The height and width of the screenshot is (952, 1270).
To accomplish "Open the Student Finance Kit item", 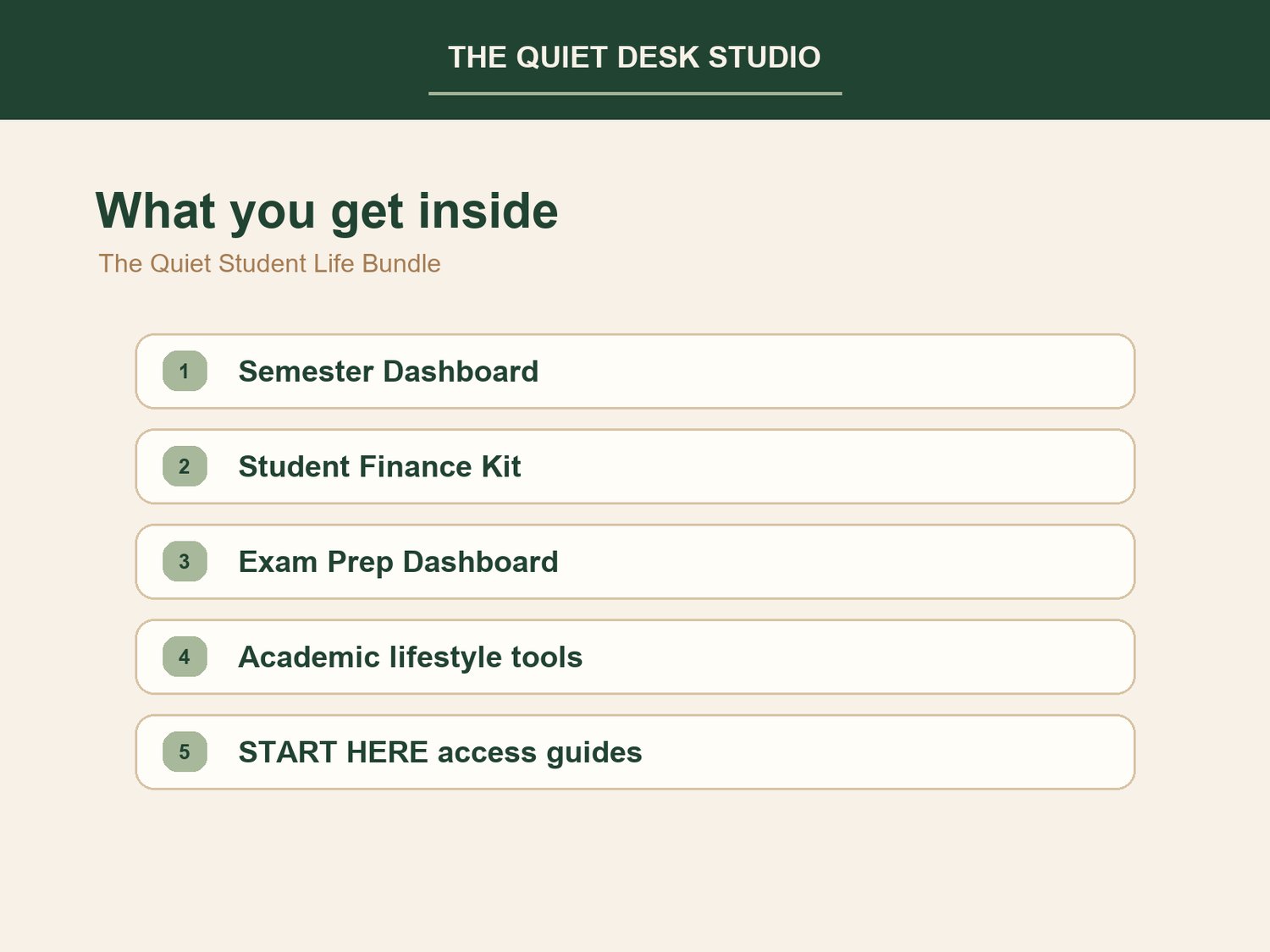I will (x=635, y=466).
